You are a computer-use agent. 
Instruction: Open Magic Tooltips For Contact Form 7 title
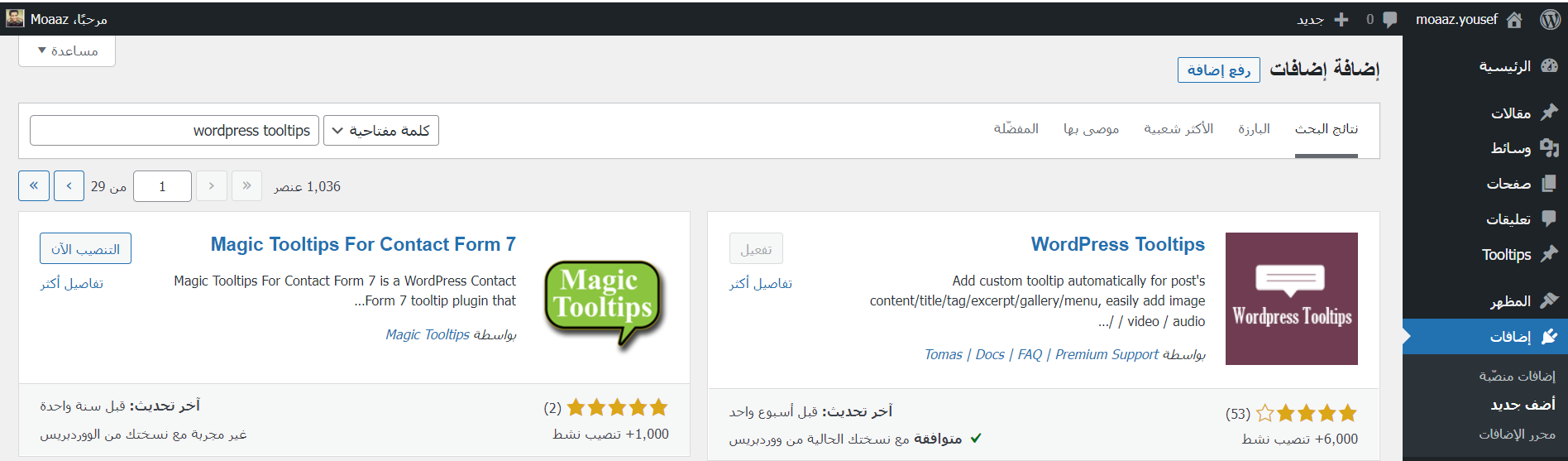(x=363, y=244)
